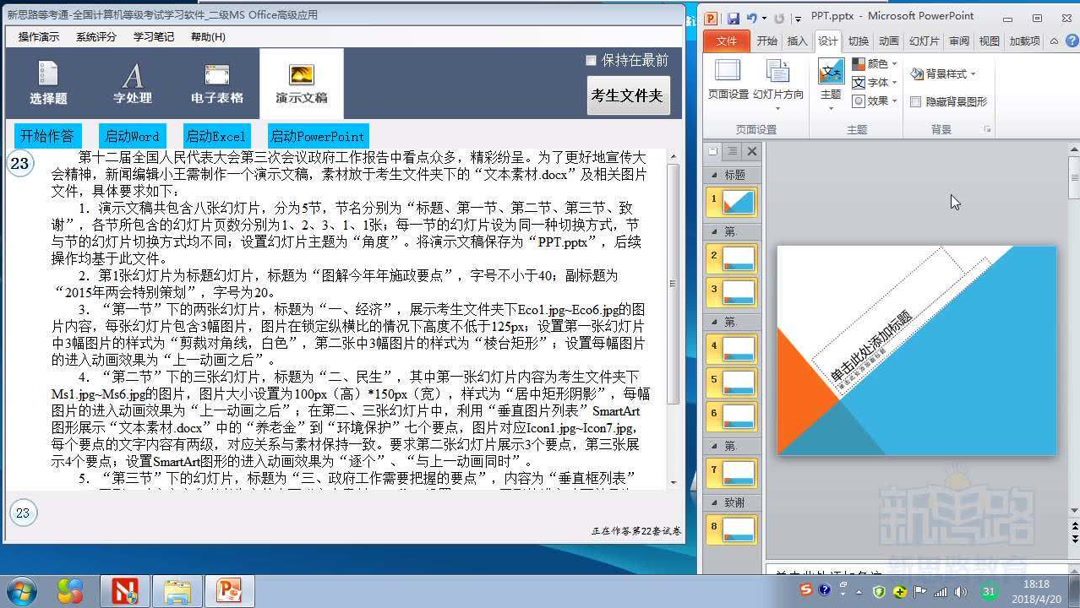
Task: Click the 幻灯片方向 slide orientation icon
Action: 776,70
